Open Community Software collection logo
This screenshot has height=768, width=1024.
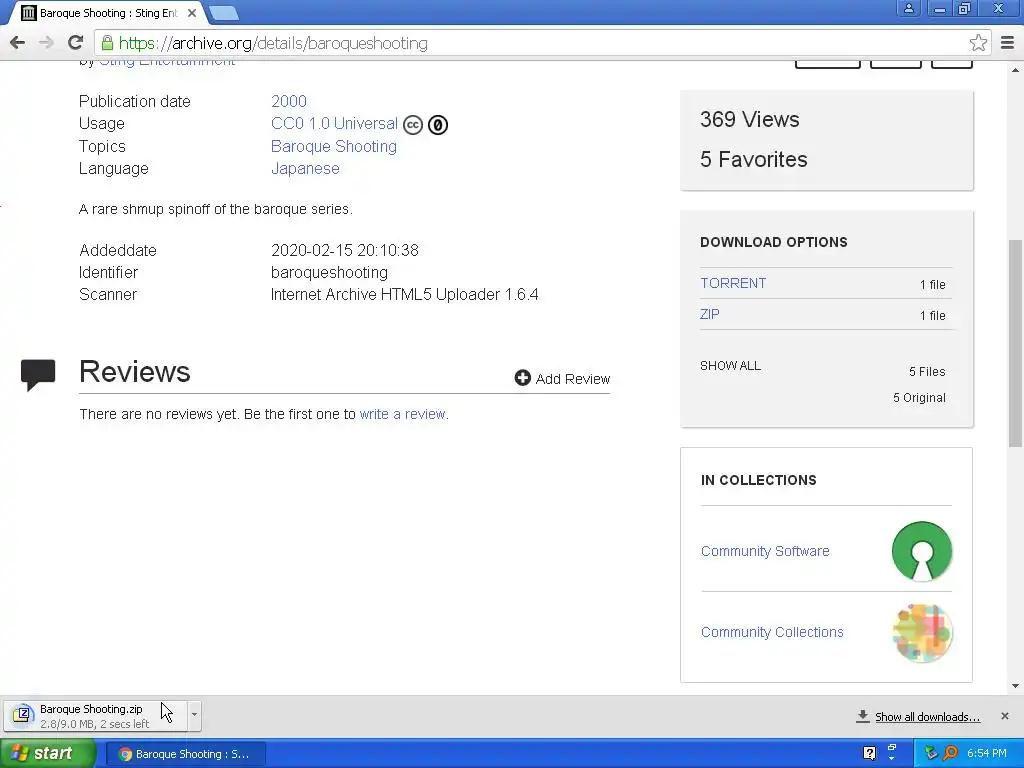tap(921, 551)
